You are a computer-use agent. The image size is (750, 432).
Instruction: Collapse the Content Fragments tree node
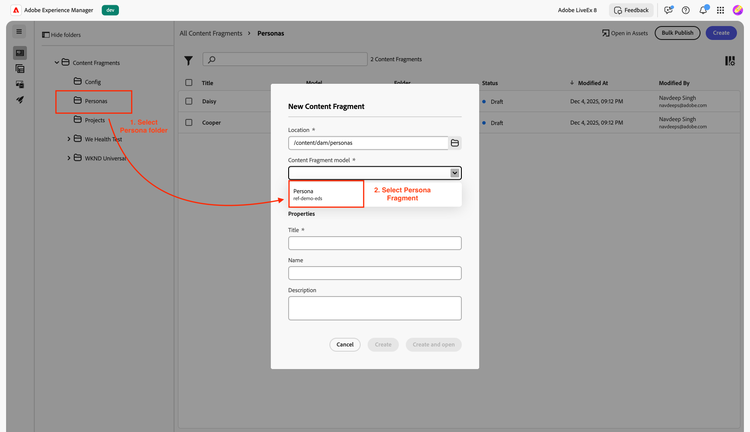click(57, 63)
